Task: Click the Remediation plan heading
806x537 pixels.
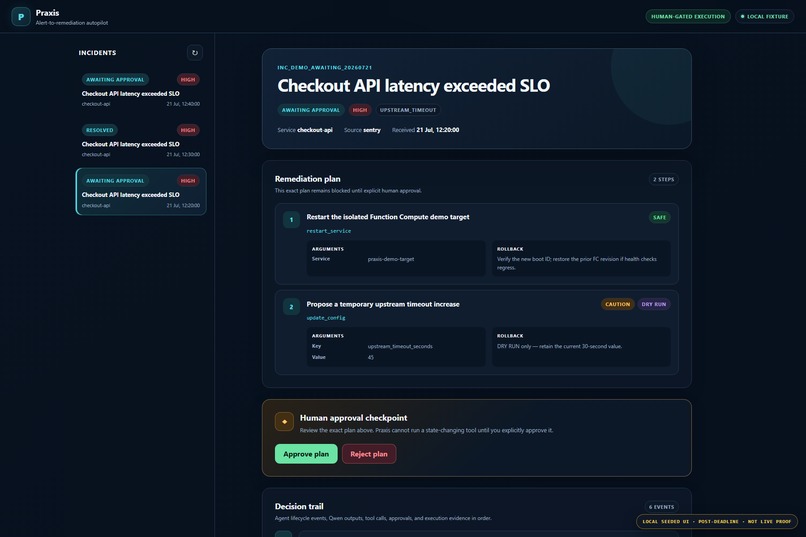Action: tap(307, 179)
